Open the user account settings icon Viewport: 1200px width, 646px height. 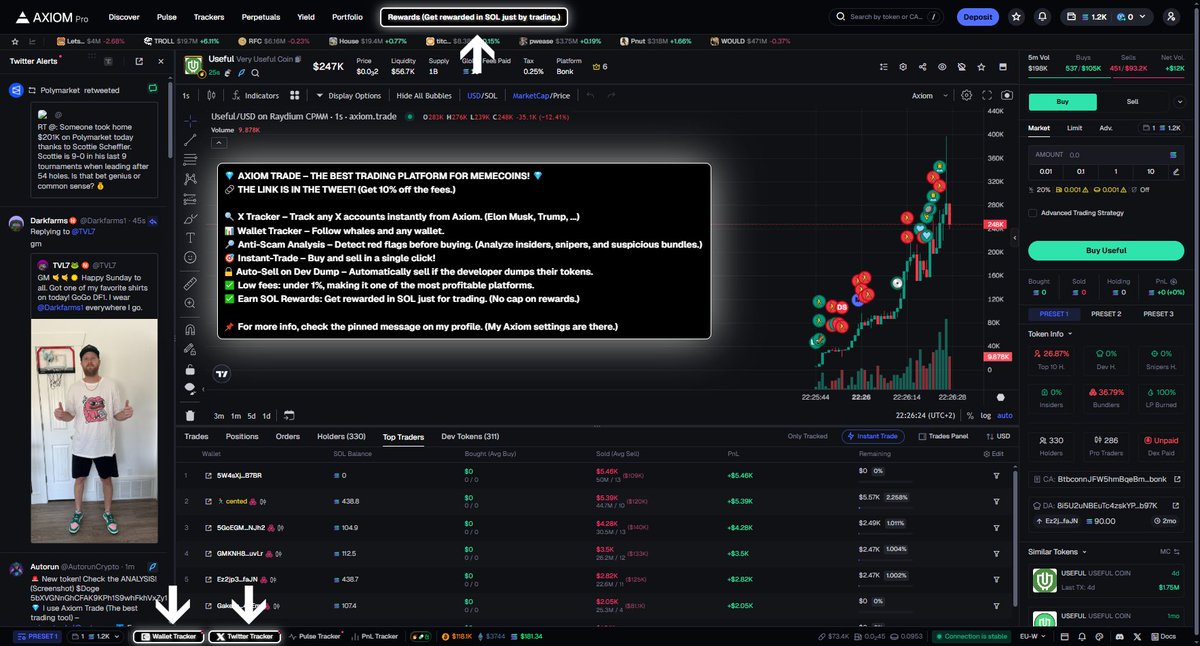pyautogui.click(x=1171, y=17)
